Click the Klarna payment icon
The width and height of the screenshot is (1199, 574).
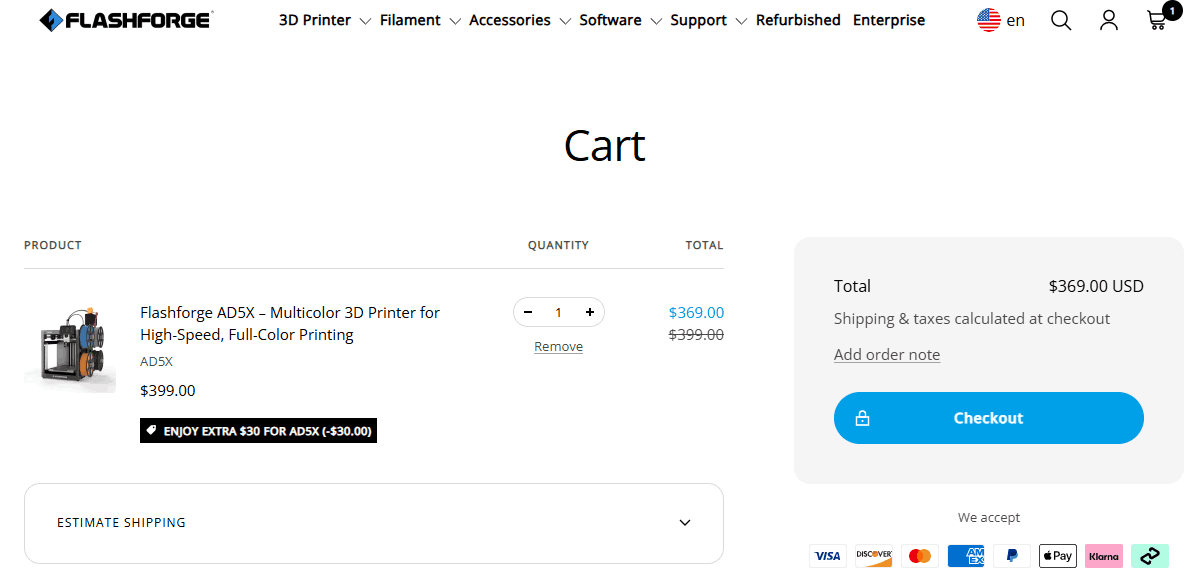pos(1103,556)
